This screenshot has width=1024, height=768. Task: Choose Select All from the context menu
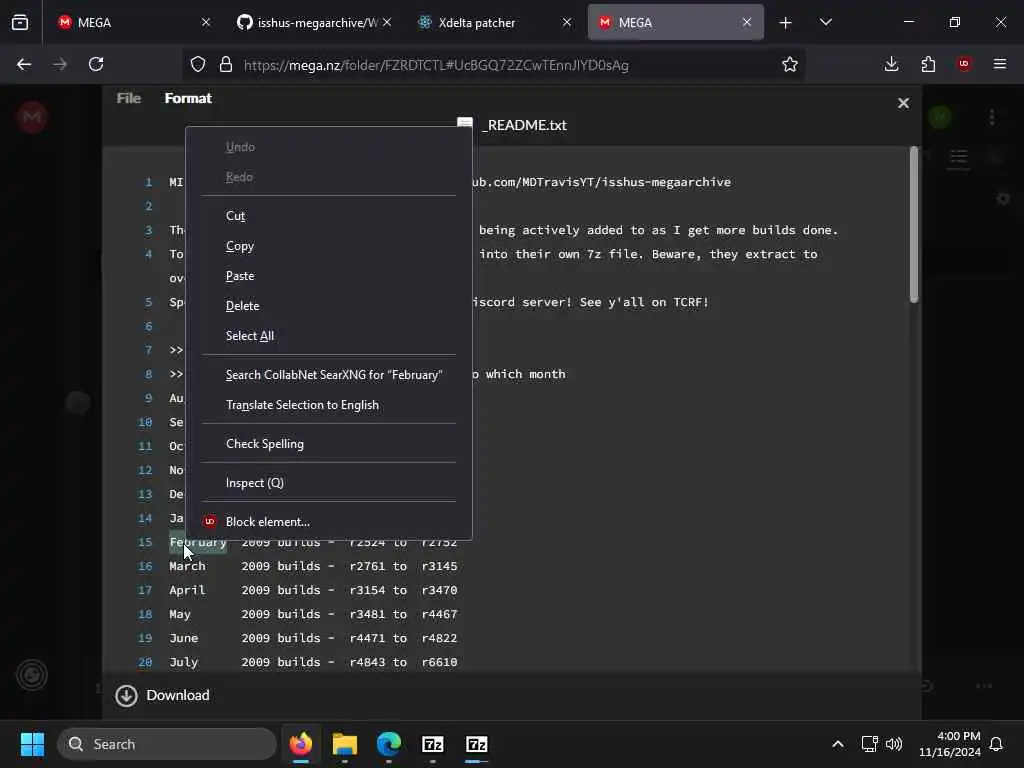[328, 336]
